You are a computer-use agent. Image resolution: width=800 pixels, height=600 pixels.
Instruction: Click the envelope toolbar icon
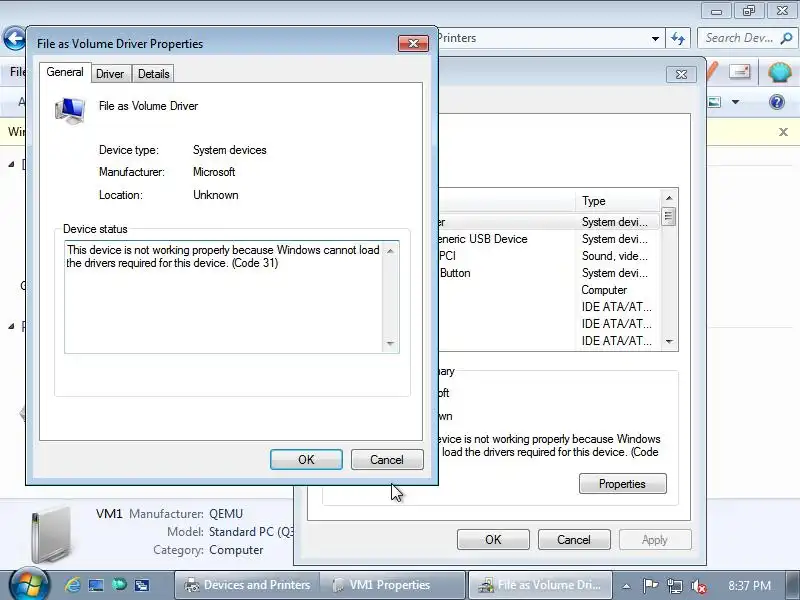click(739, 71)
